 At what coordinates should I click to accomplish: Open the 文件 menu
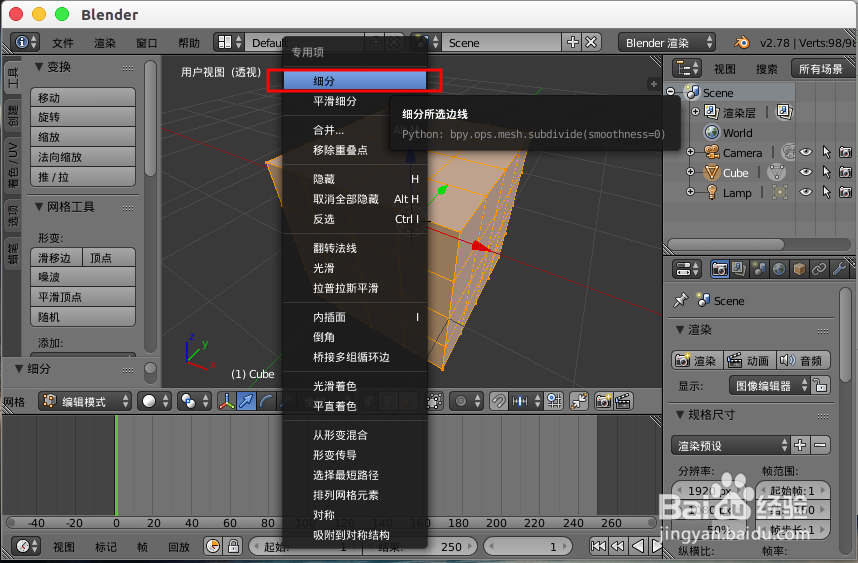63,43
